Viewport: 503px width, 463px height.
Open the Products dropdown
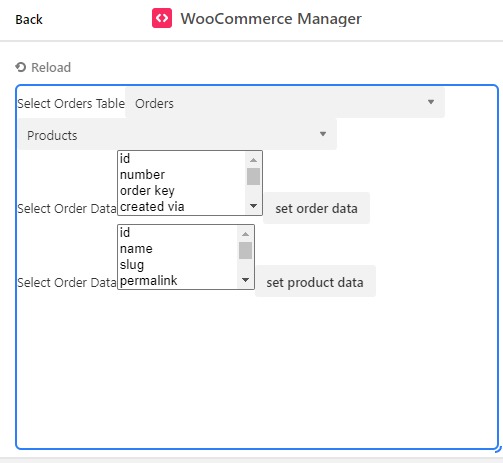(177, 135)
